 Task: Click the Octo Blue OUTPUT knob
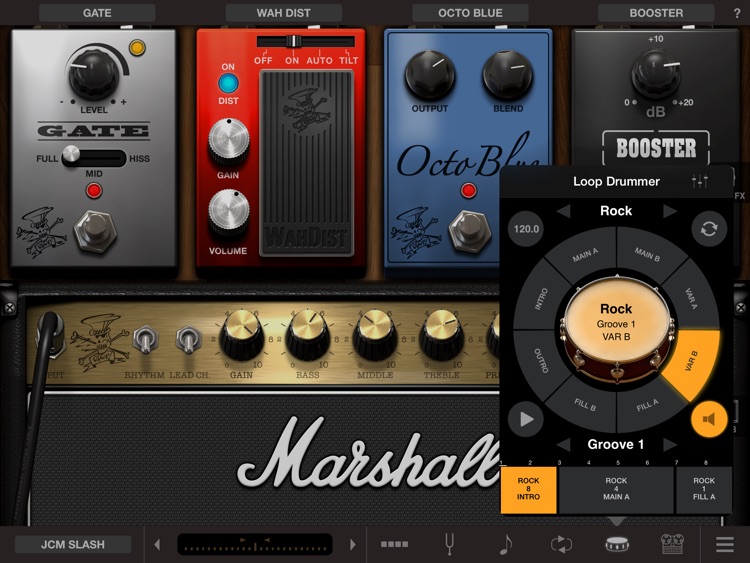[430, 75]
